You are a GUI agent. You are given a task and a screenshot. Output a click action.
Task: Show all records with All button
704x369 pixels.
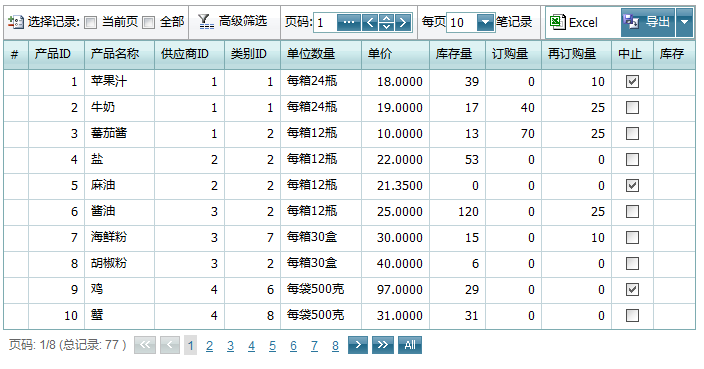coord(410,345)
